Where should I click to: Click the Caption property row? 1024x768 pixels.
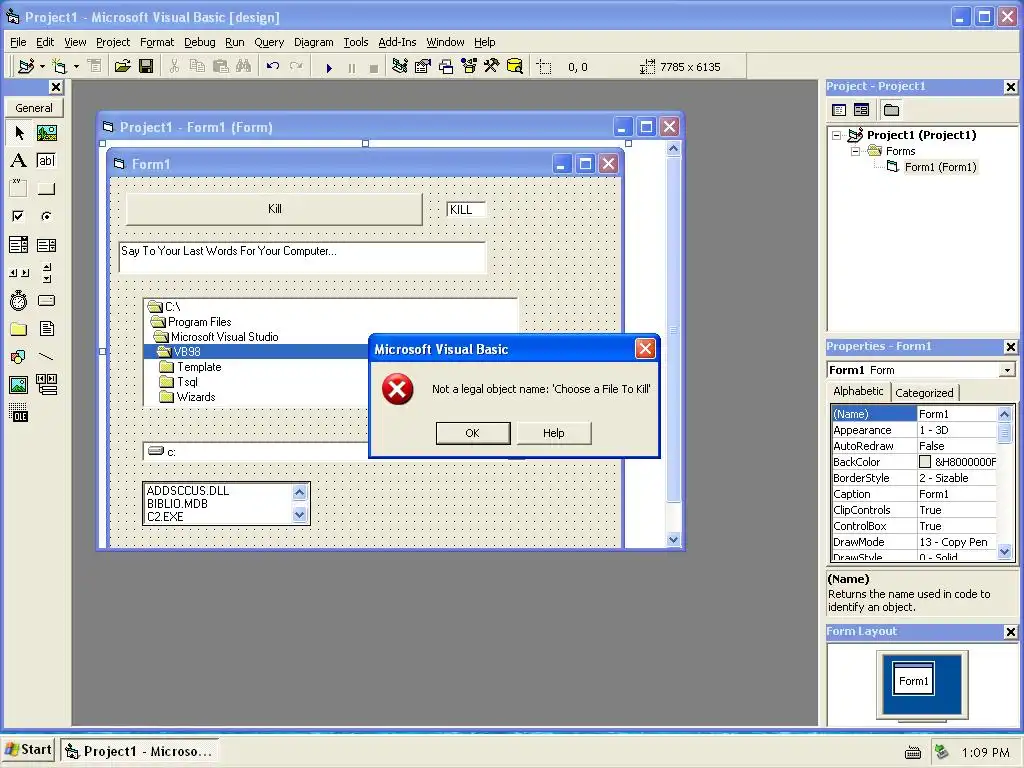tap(914, 494)
